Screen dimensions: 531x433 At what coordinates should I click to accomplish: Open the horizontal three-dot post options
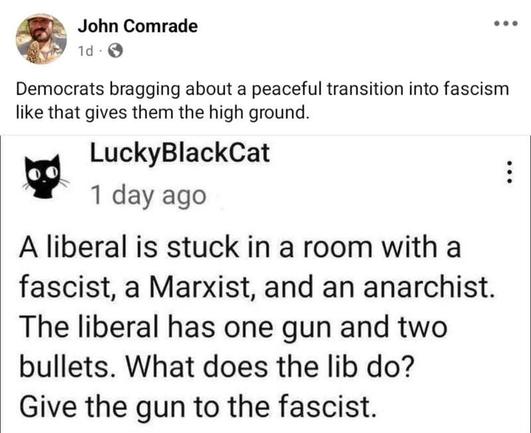tap(506, 24)
